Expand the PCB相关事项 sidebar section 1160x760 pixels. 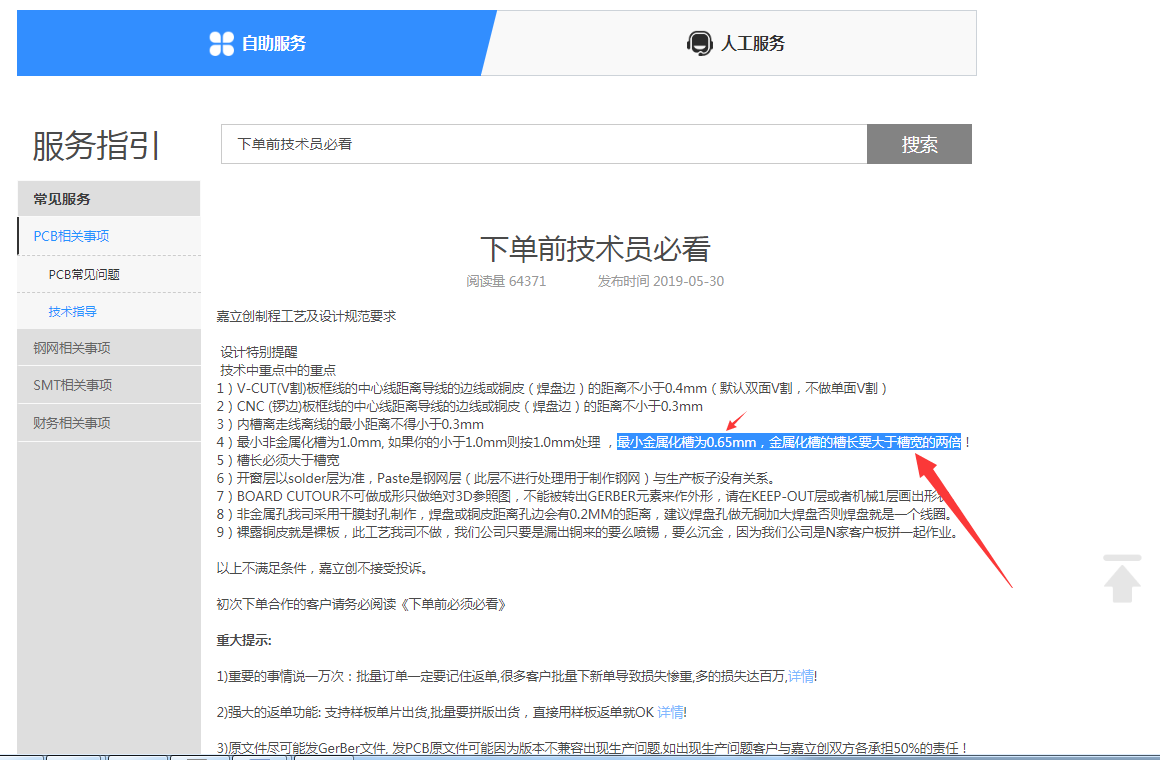(x=71, y=236)
